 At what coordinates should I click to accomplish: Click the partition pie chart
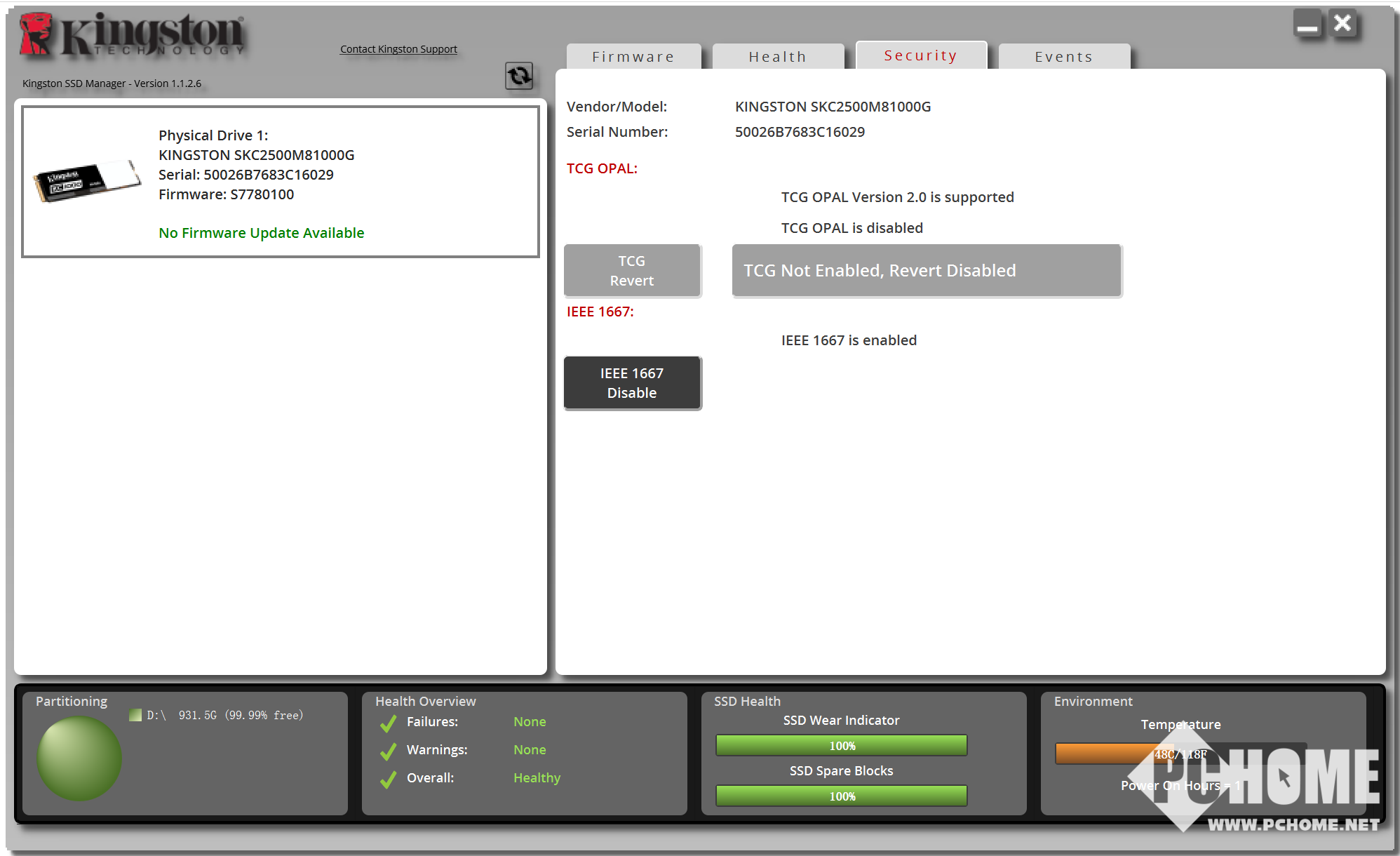[79, 758]
